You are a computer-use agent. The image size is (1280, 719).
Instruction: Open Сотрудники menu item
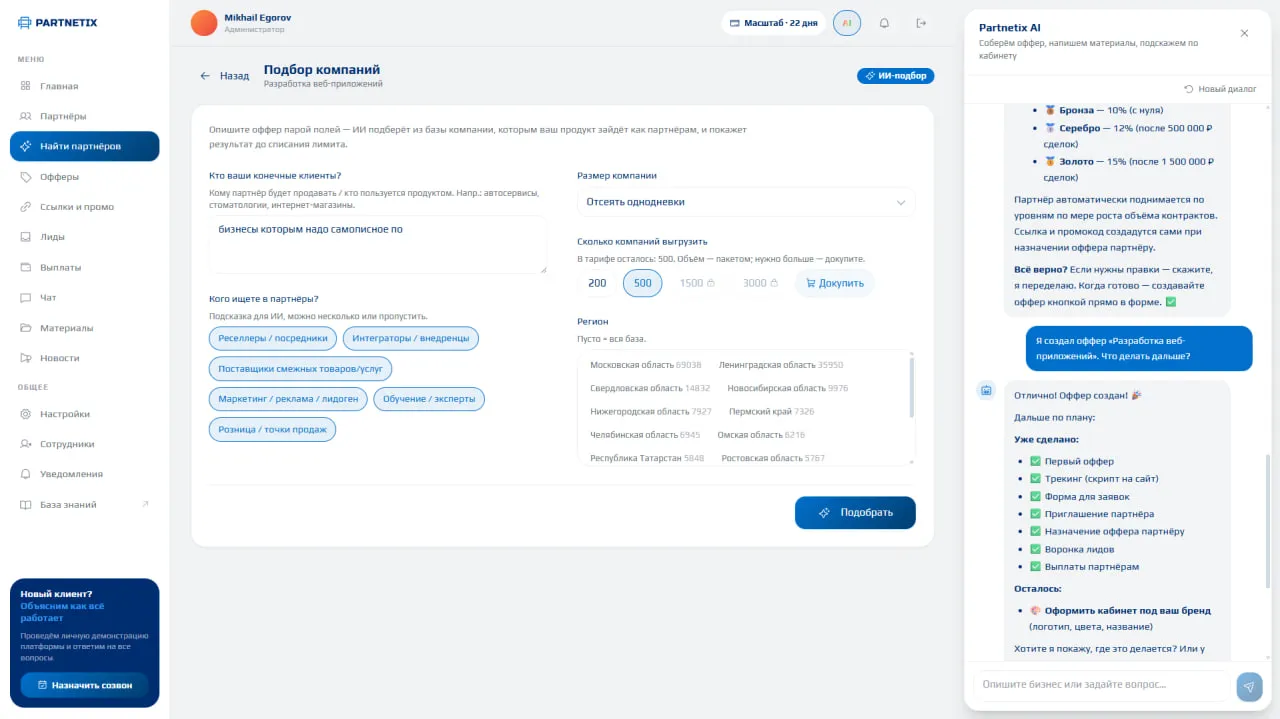(x=84, y=444)
